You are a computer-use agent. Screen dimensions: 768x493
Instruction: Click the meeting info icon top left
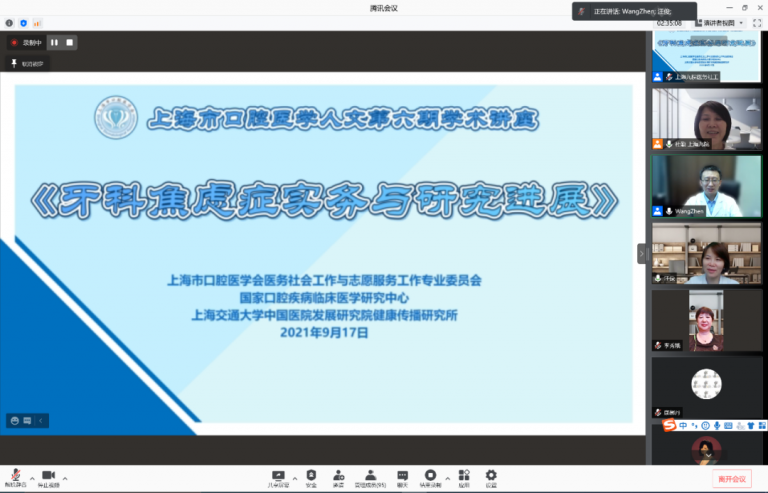pos(9,22)
